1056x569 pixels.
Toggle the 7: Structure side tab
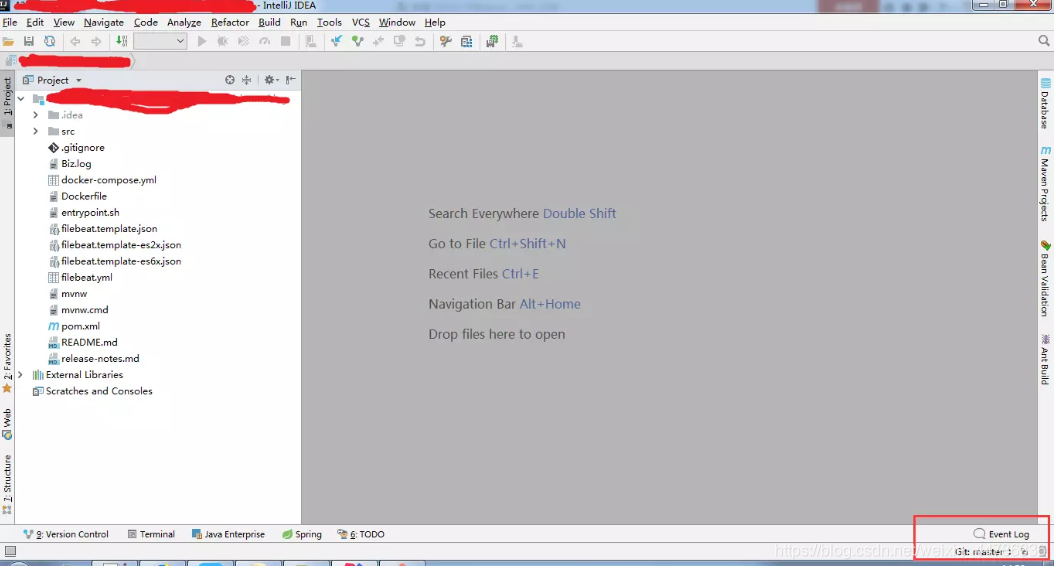tap(7, 484)
